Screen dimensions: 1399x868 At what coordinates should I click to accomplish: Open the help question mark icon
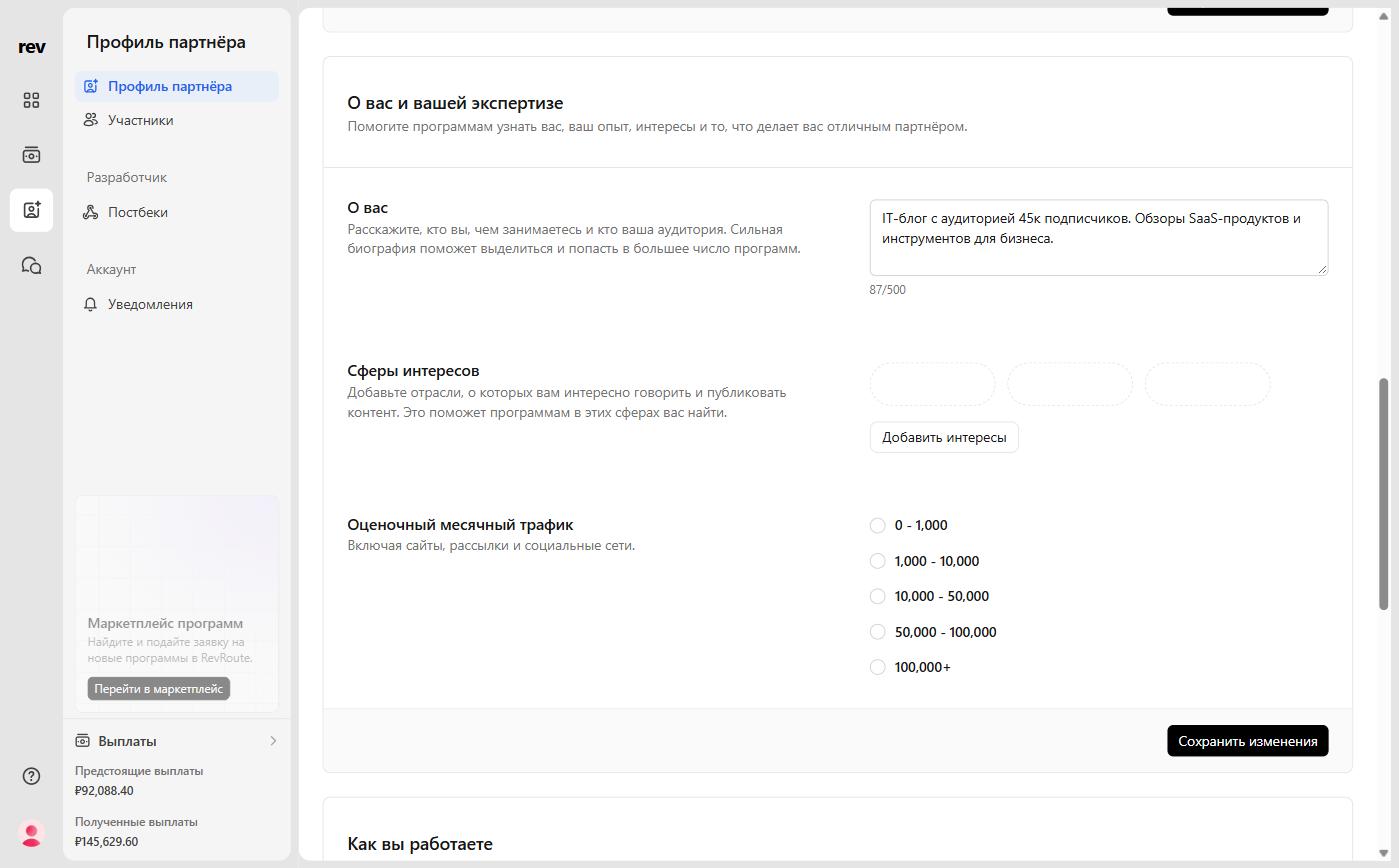point(32,776)
